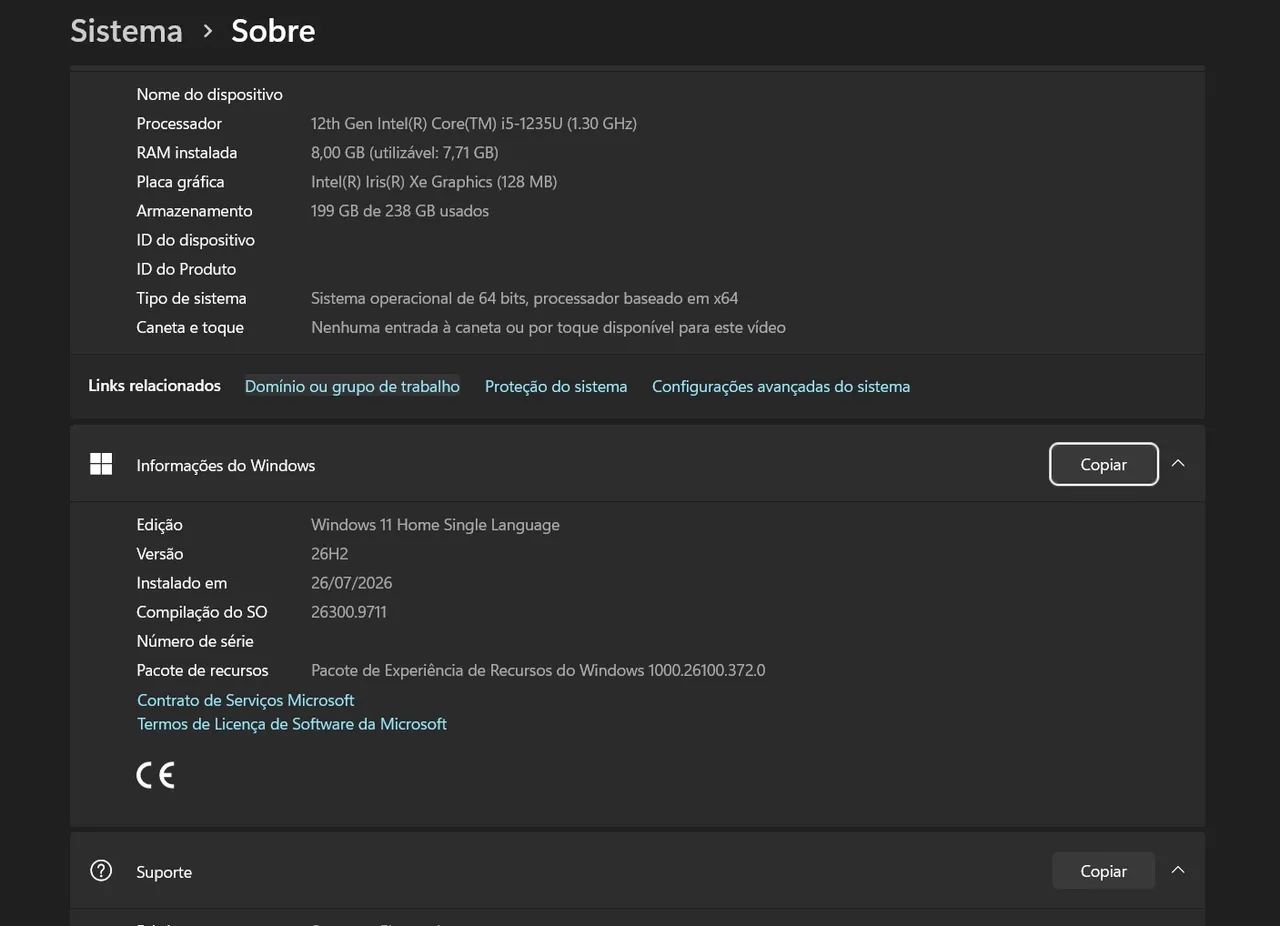The width and height of the screenshot is (1280, 926).
Task: Open Proteção do sistema link
Action: coord(556,386)
